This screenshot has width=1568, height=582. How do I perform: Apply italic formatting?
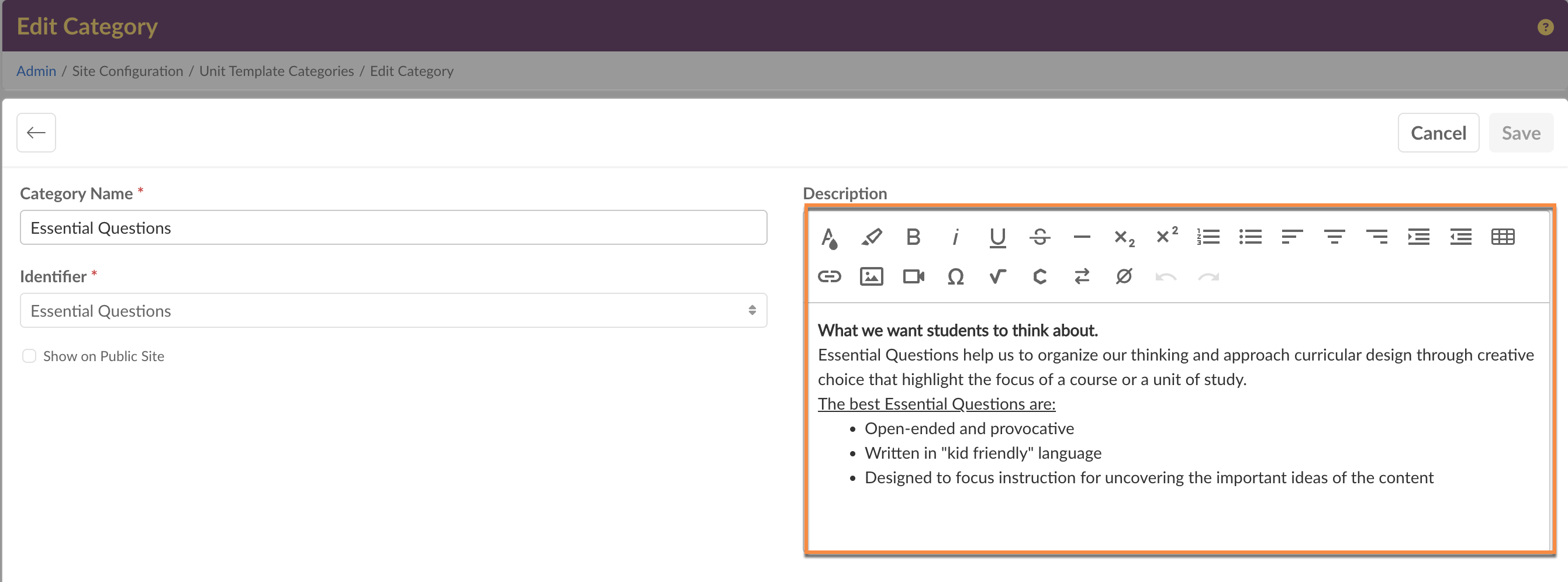(x=955, y=237)
